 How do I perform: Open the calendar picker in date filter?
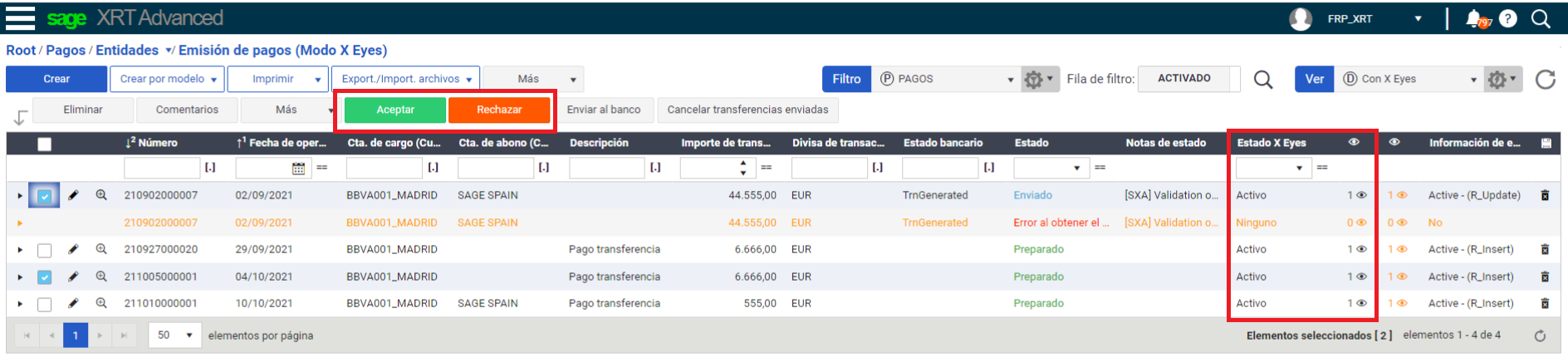coord(298,169)
